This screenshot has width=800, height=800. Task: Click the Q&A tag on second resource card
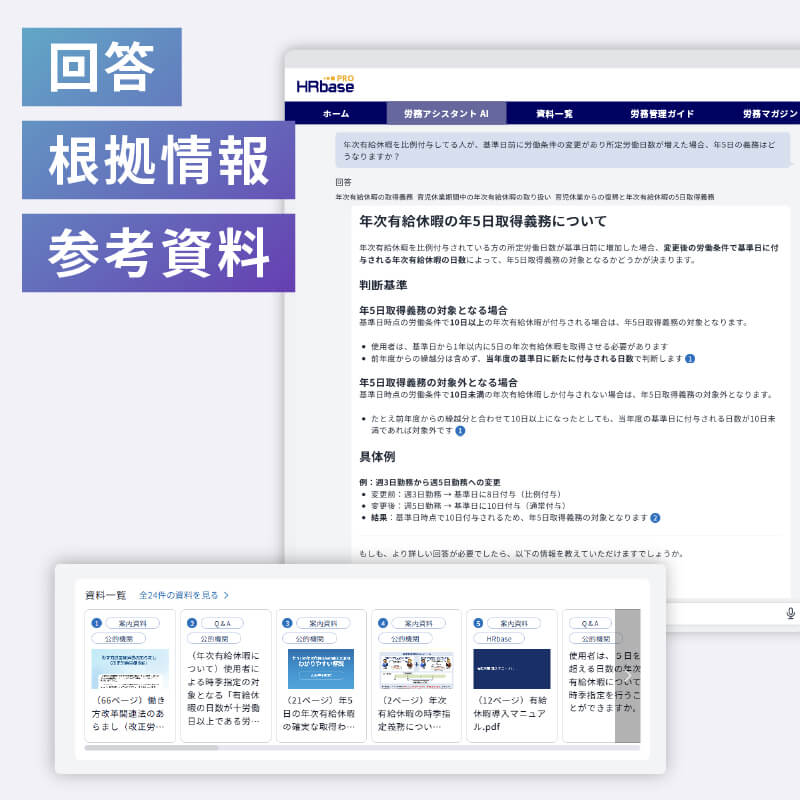222,622
